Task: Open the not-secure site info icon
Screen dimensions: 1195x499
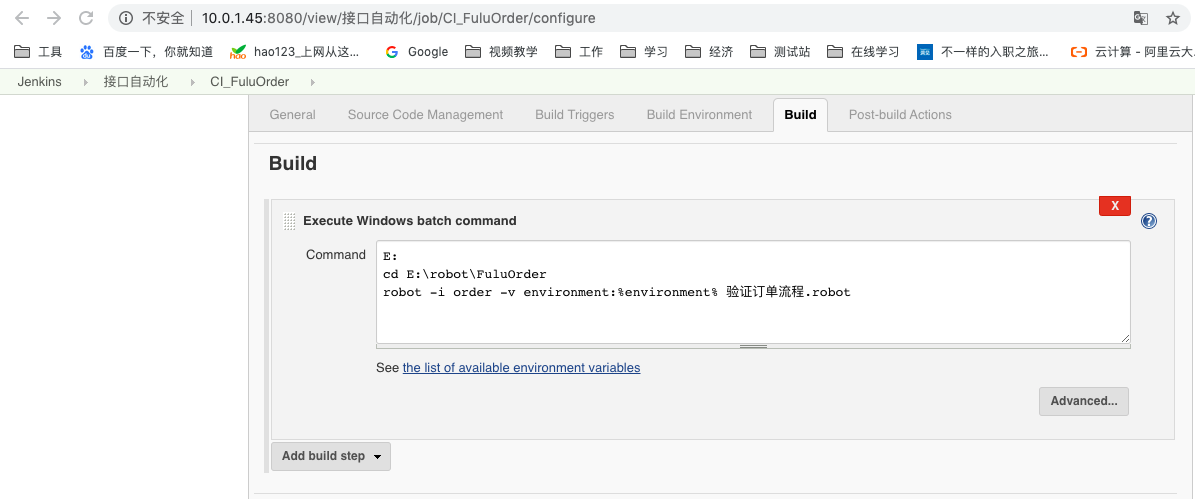Action: 126,18
